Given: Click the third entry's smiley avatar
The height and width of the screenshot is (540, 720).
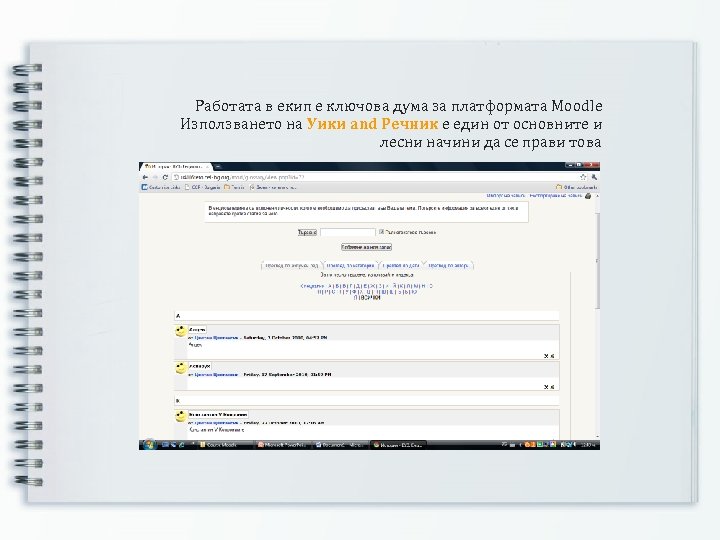Looking at the screenshot, I should (181, 416).
